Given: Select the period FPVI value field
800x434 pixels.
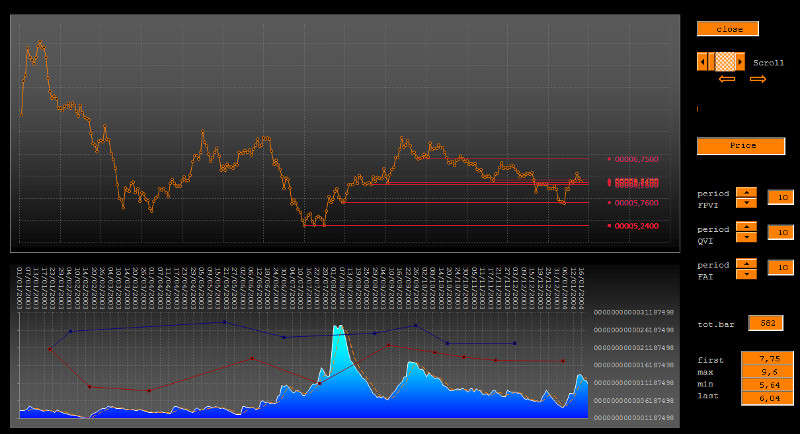Looking at the screenshot, I should [x=780, y=198].
